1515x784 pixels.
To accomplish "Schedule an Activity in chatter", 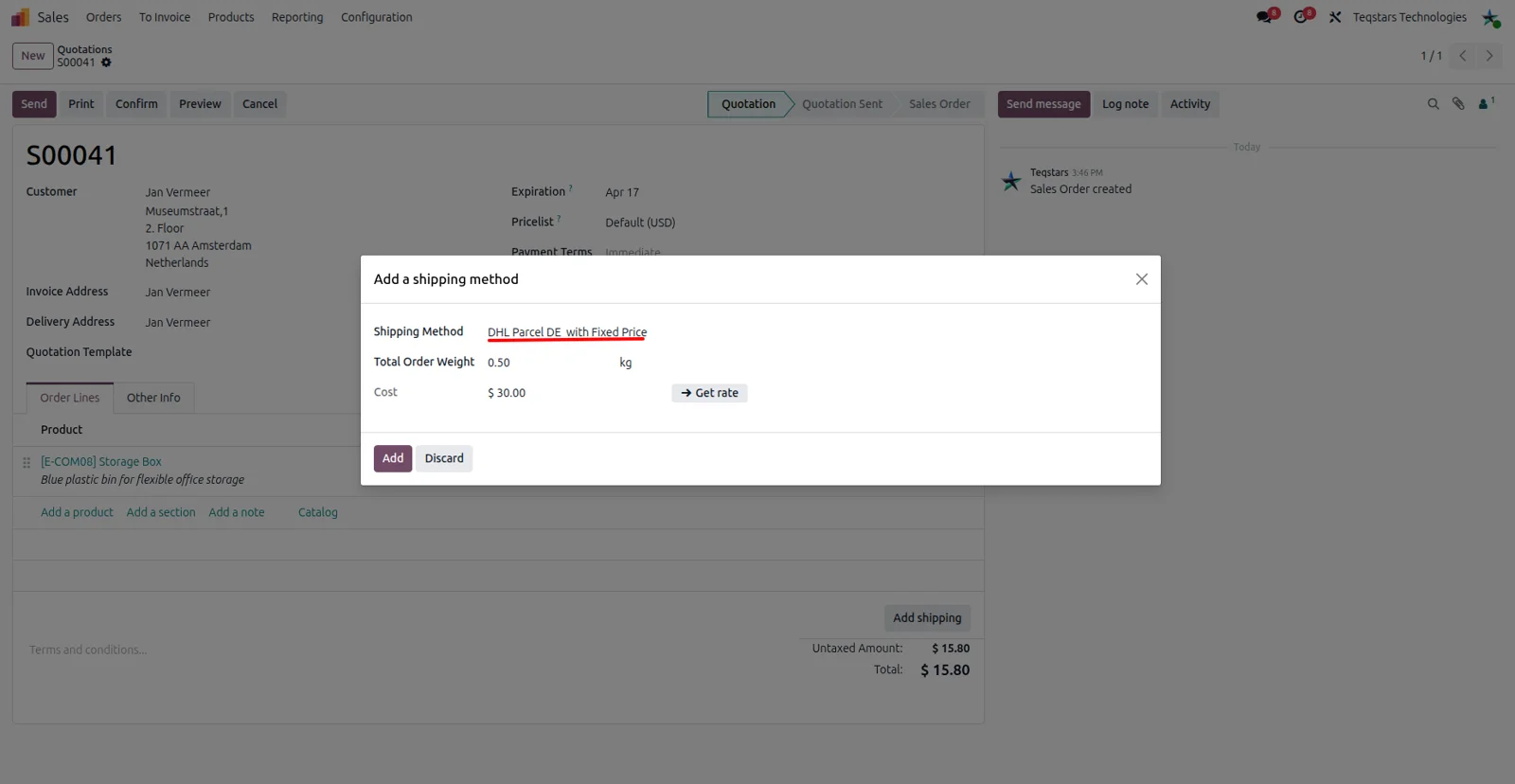I will click(x=1190, y=104).
